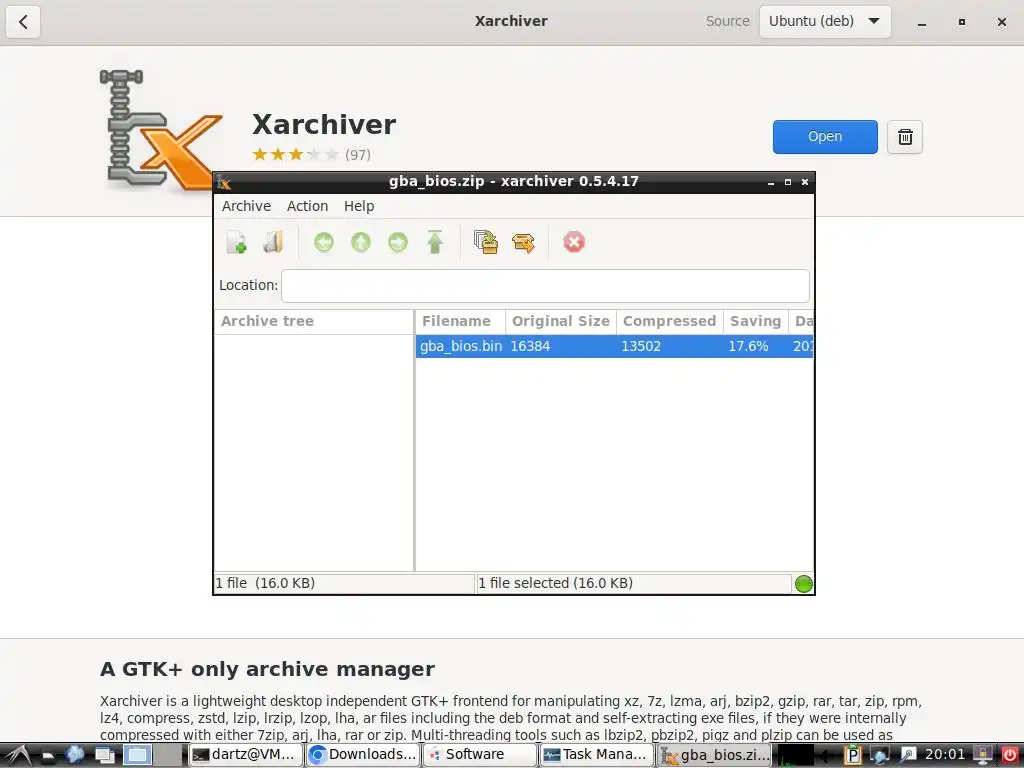Sort by Compressed column header
Image resolution: width=1024 pixels, height=768 pixels.
669,321
